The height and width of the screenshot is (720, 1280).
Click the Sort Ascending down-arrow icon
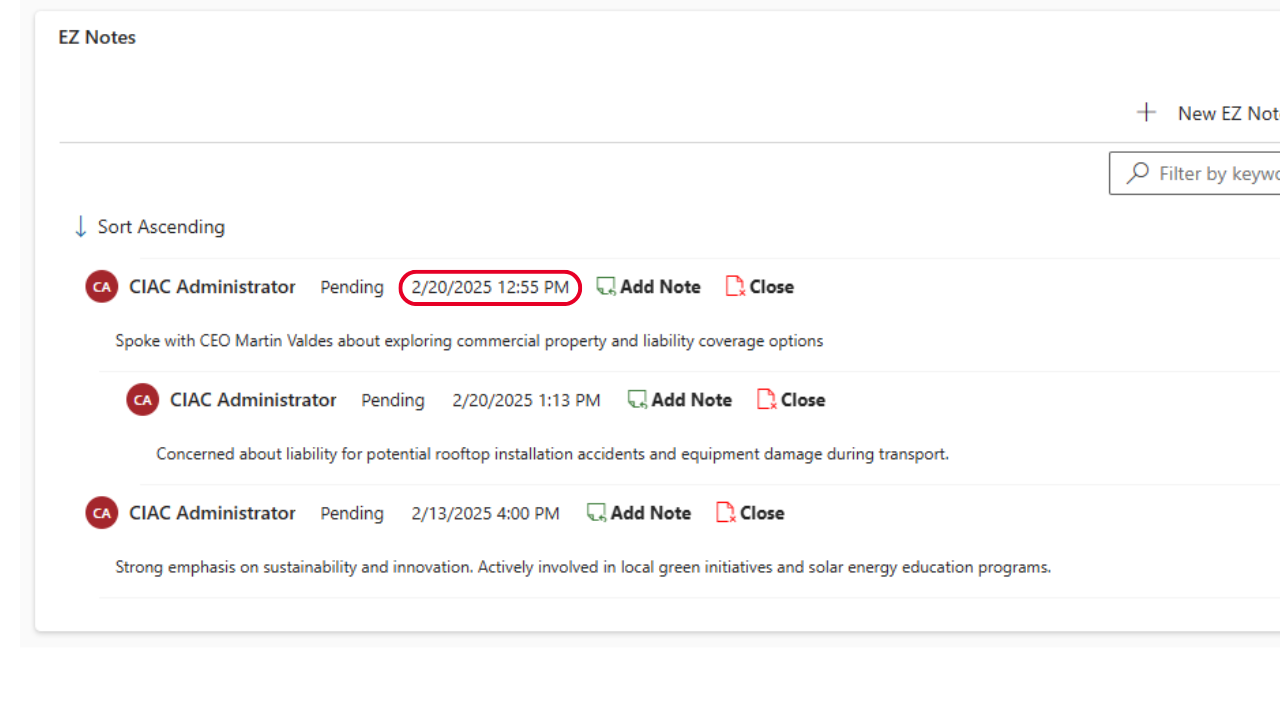81,227
